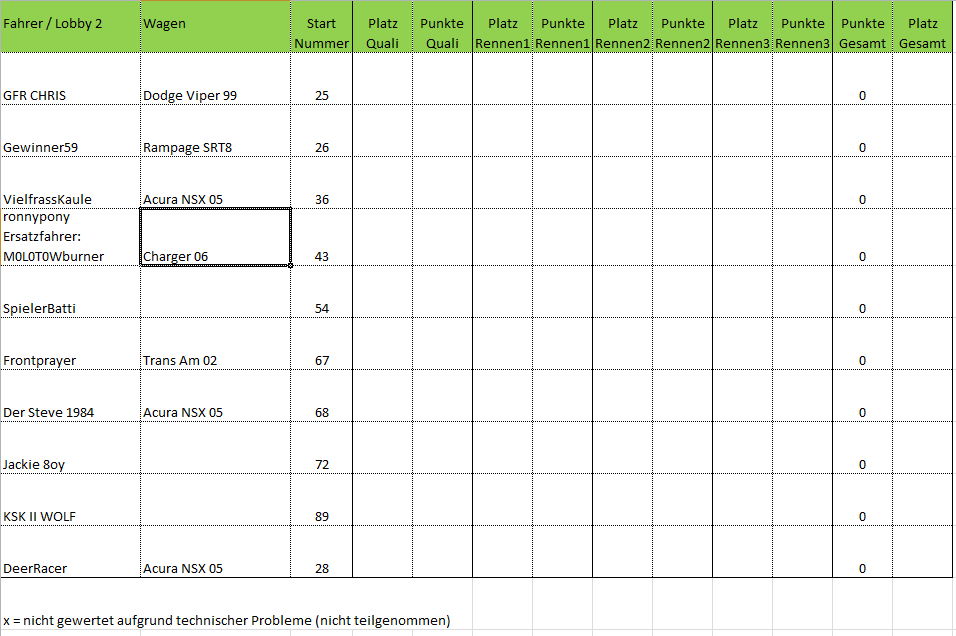
Task: Select the "Start Nummer" header cell
Action: pyautogui.click(x=322, y=33)
